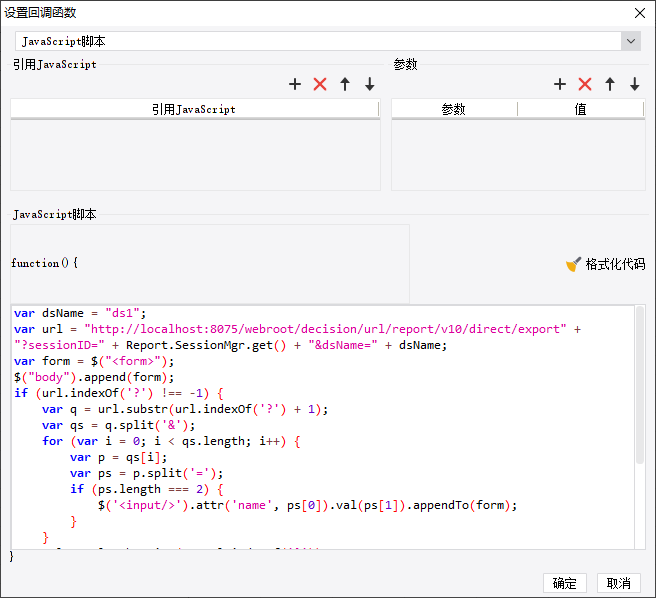Add a new parameter row
Viewport: 656px width, 598px height.
coord(560,84)
